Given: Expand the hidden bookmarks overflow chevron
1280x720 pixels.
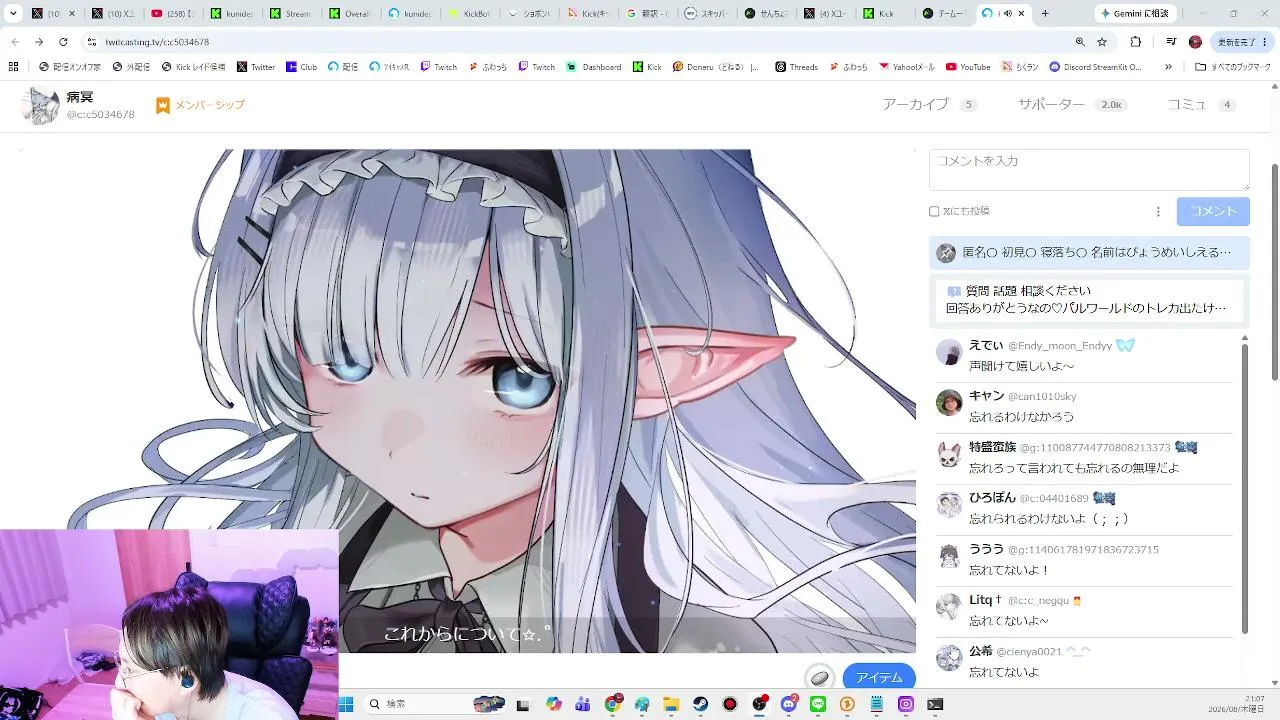Looking at the screenshot, I should 1168,67.
